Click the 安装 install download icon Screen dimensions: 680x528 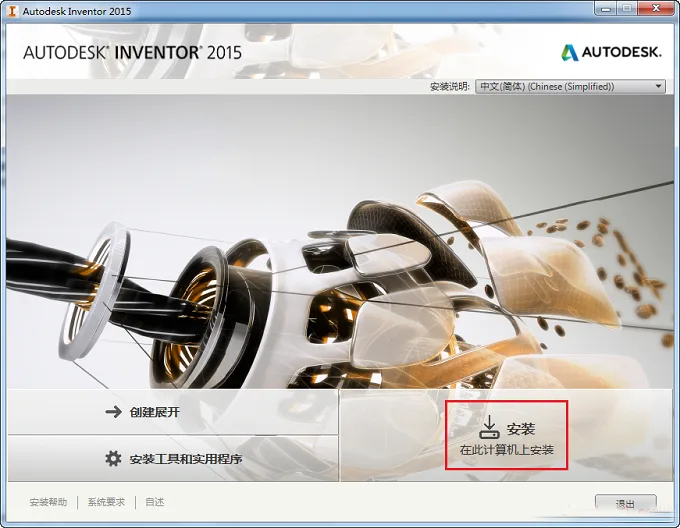(x=489, y=427)
